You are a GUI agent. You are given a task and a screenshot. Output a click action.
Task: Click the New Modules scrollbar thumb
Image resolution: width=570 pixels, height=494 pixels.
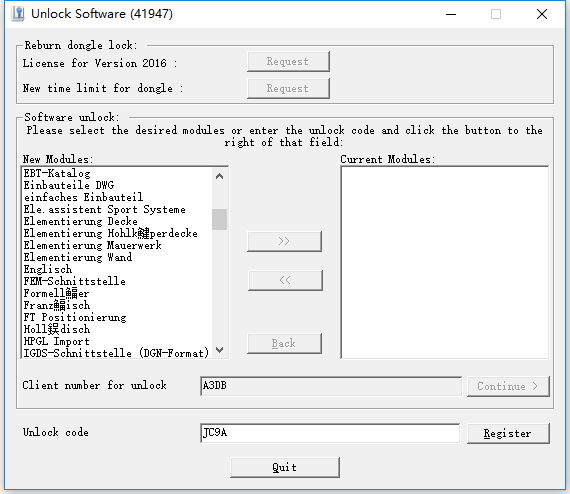click(x=219, y=219)
